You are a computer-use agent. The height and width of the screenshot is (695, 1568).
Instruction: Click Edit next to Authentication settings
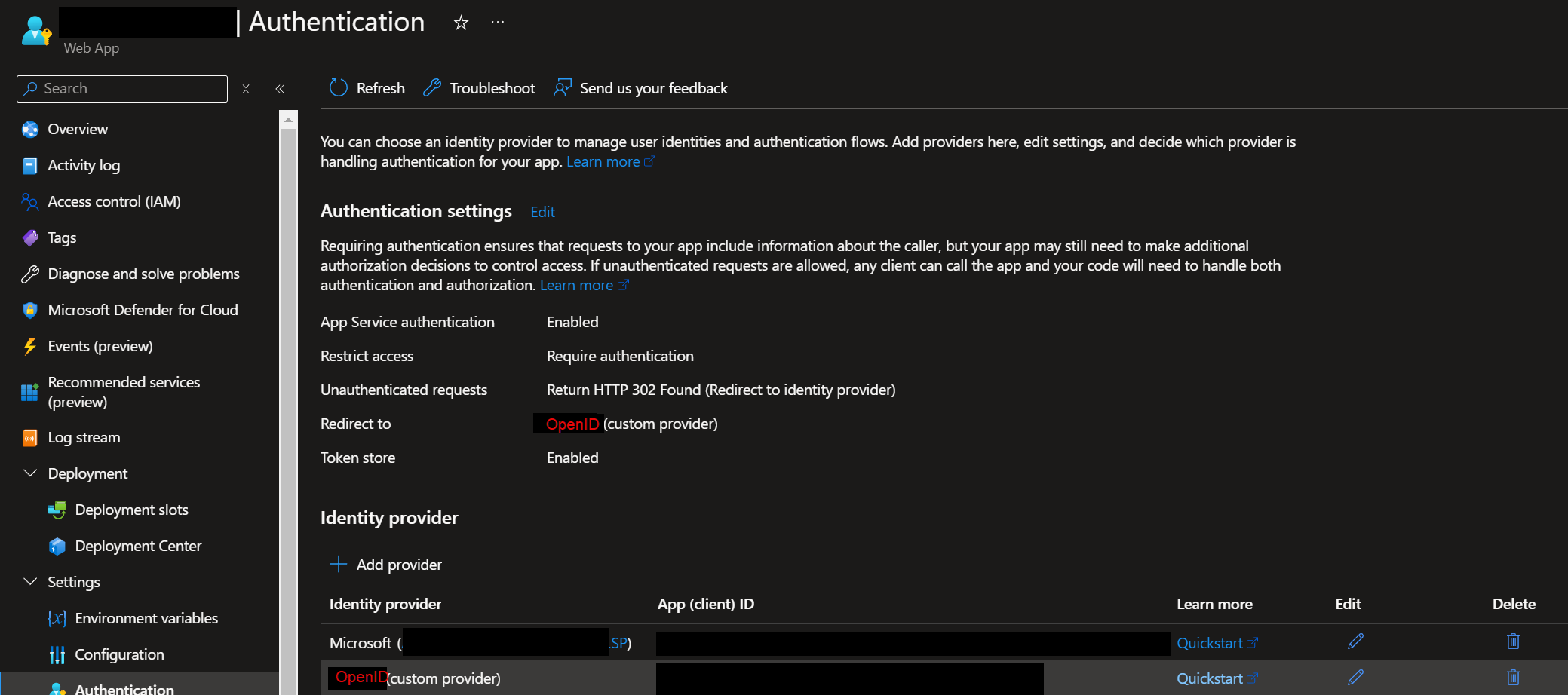[x=542, y=213]
